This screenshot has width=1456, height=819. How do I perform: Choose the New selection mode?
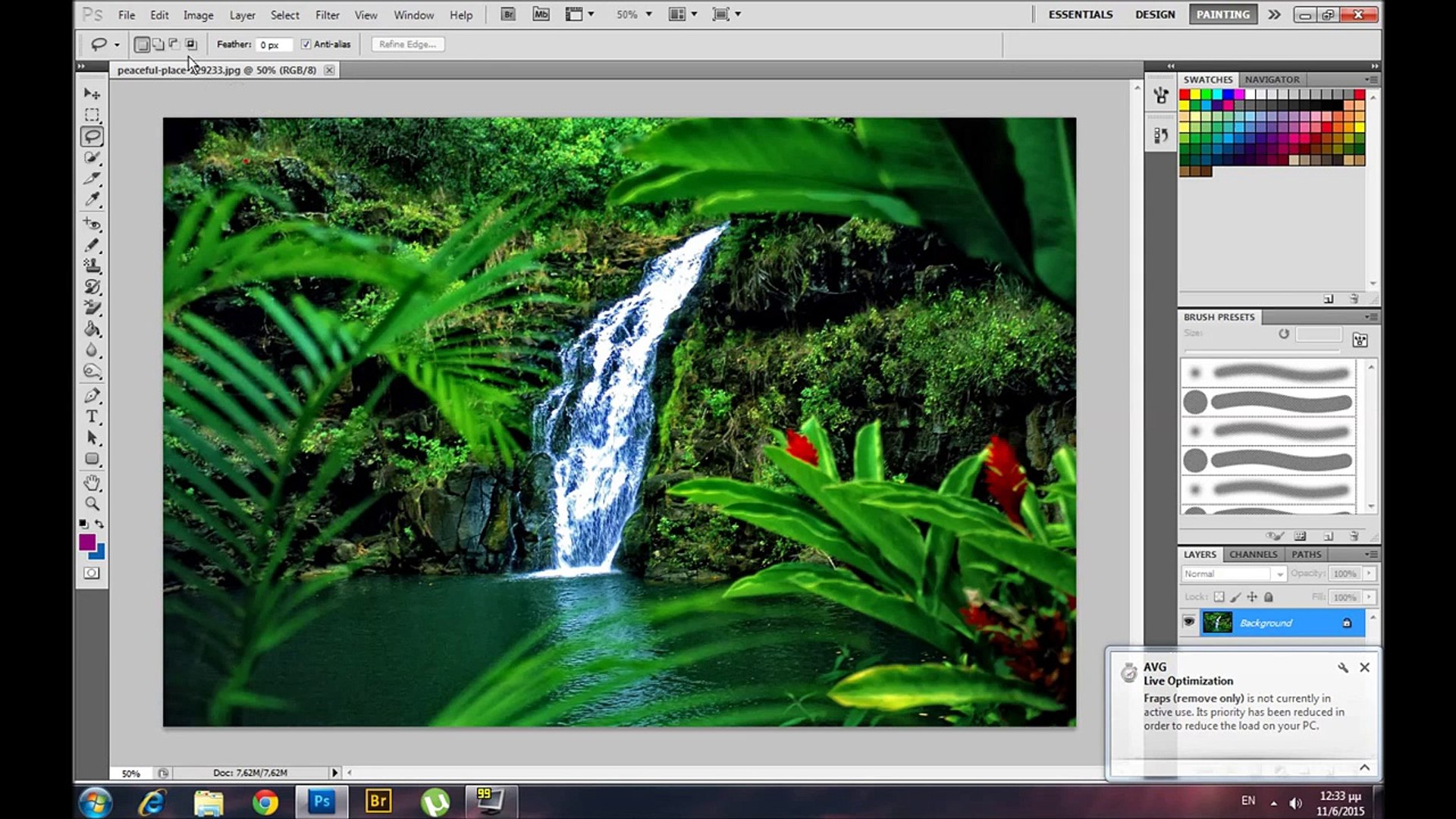[x=141, y=45]
